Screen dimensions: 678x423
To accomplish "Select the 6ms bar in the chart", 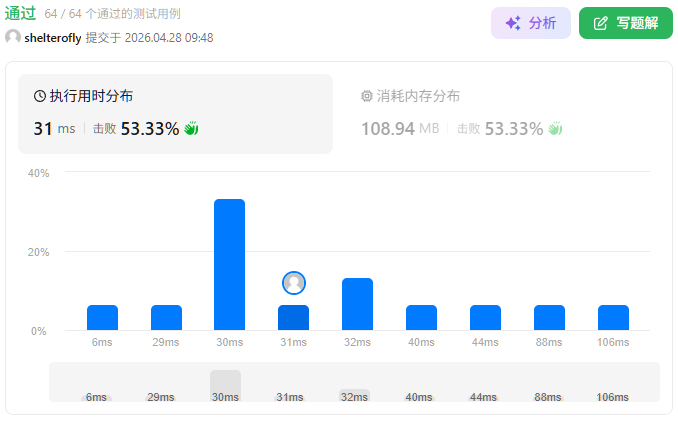I will point(102,318).
